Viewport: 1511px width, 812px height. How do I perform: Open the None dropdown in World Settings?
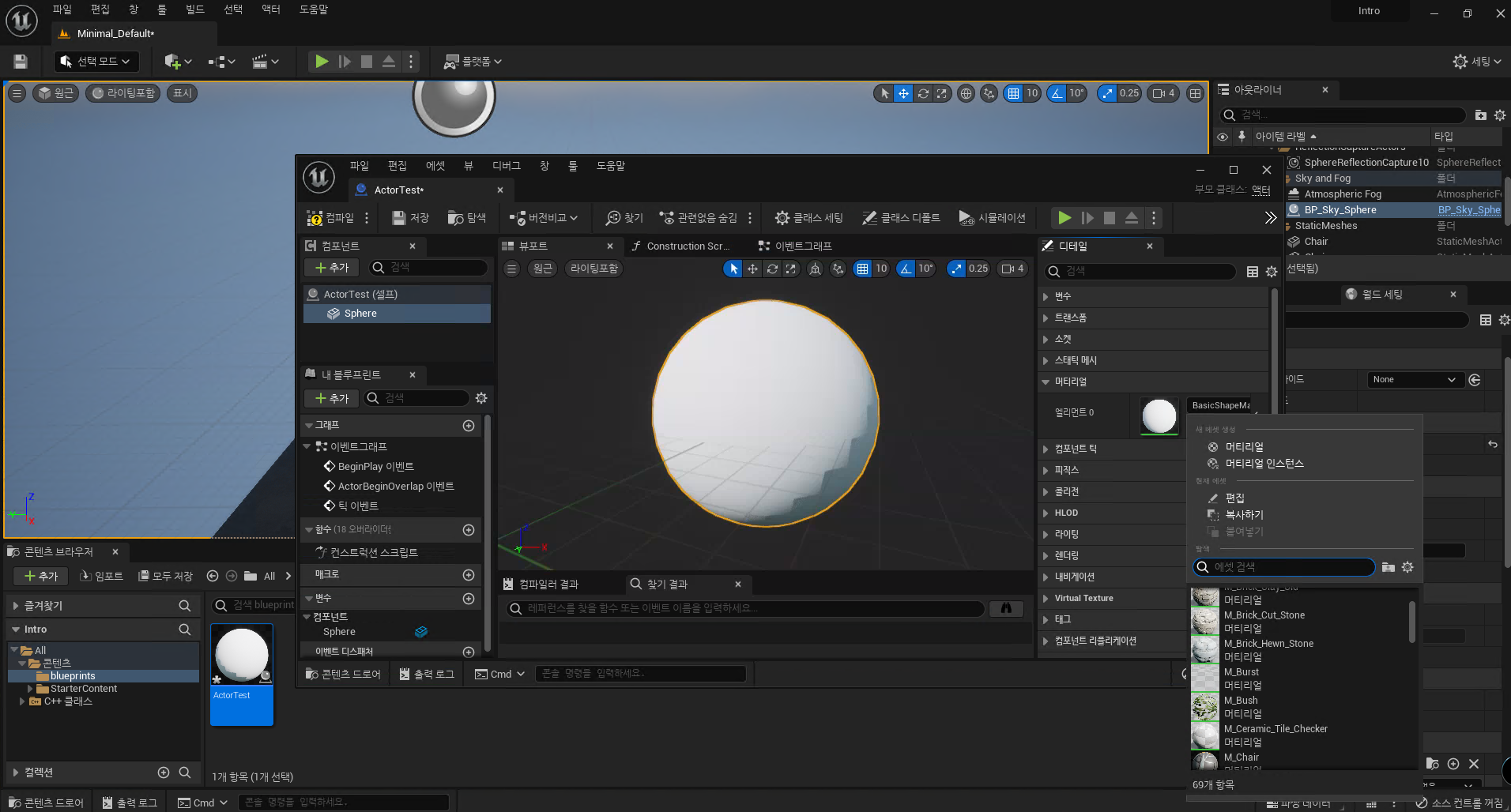[x=1414, y=380]
